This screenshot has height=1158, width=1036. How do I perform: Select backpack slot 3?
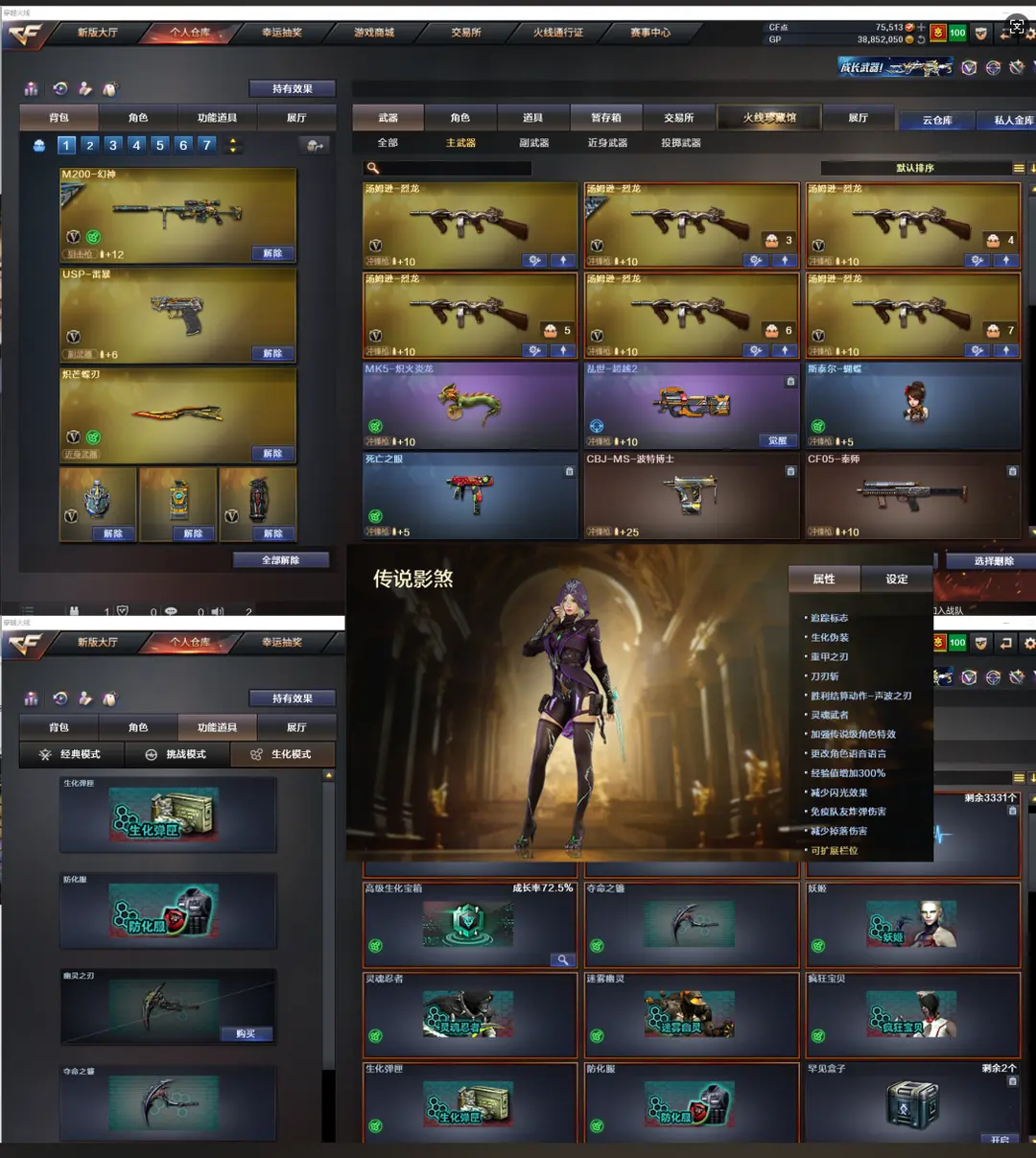[113, 145]
